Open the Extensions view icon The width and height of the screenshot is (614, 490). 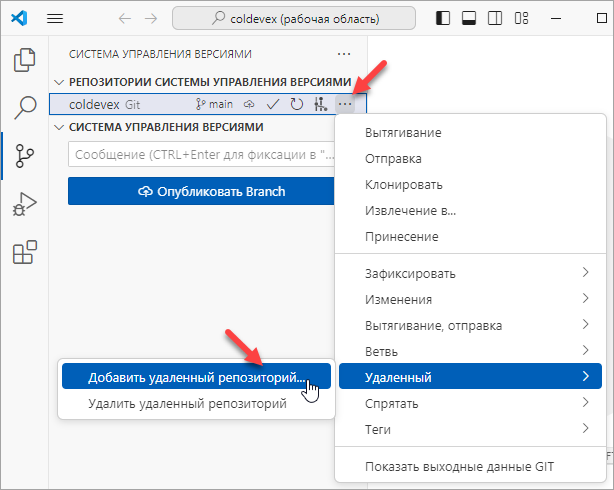(x=24, y=253)
